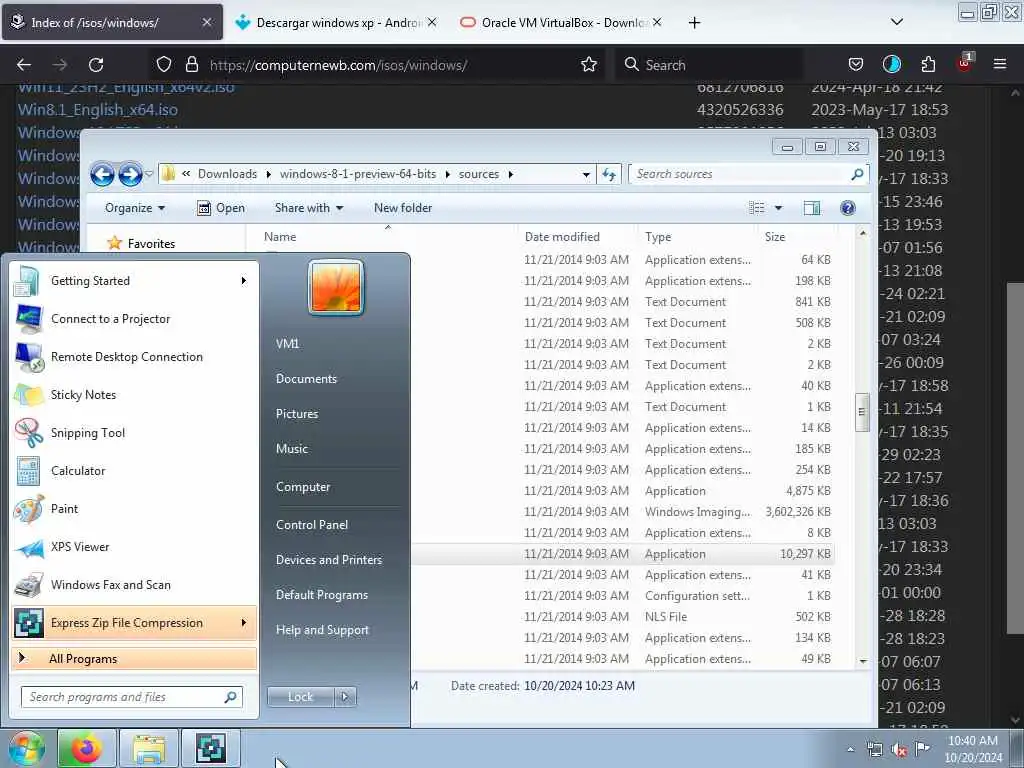This screenshot has height=768, width=1024.
Task: Open Firefox from the taskbar
Action: (x=86, y=748)
